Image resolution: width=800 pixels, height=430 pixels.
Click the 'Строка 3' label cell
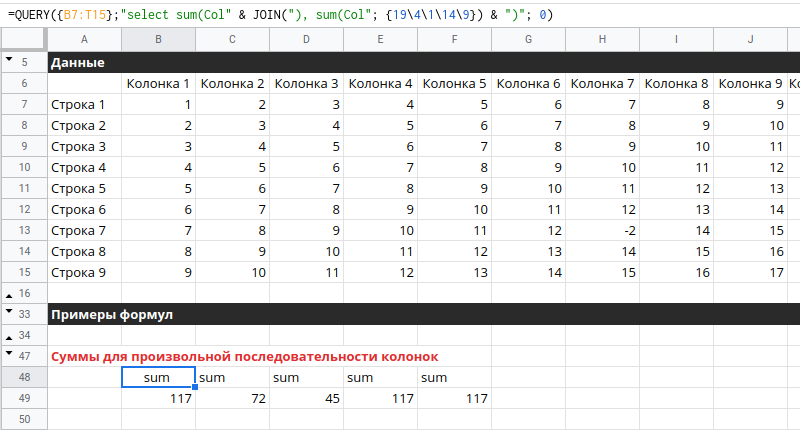coord(84,146)
